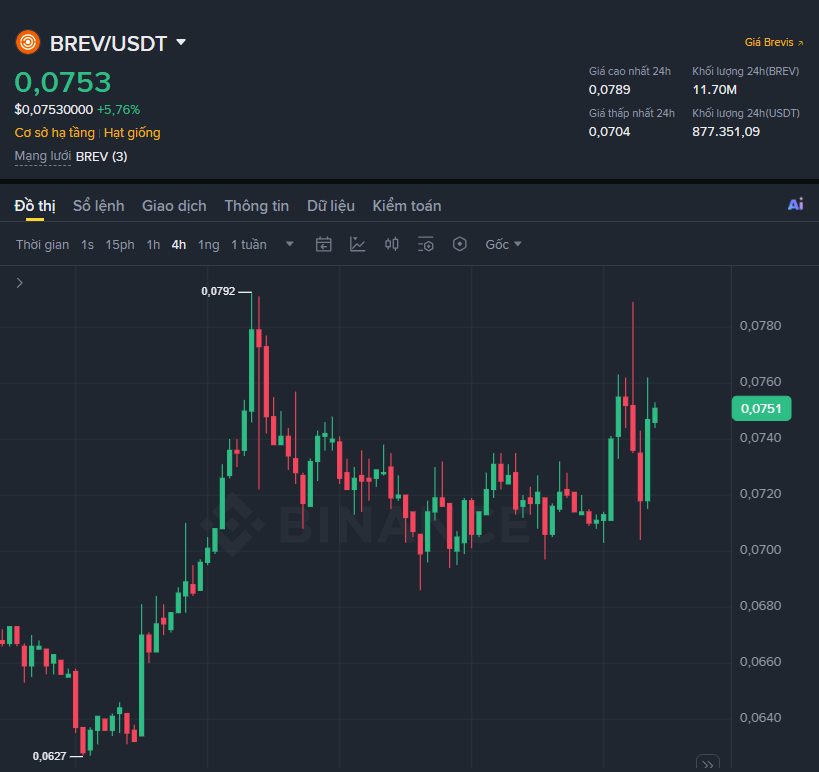819x772 pixels.
Task: Click the +5,76% change value
Action: pyautogui.click(x=119, y=110)
